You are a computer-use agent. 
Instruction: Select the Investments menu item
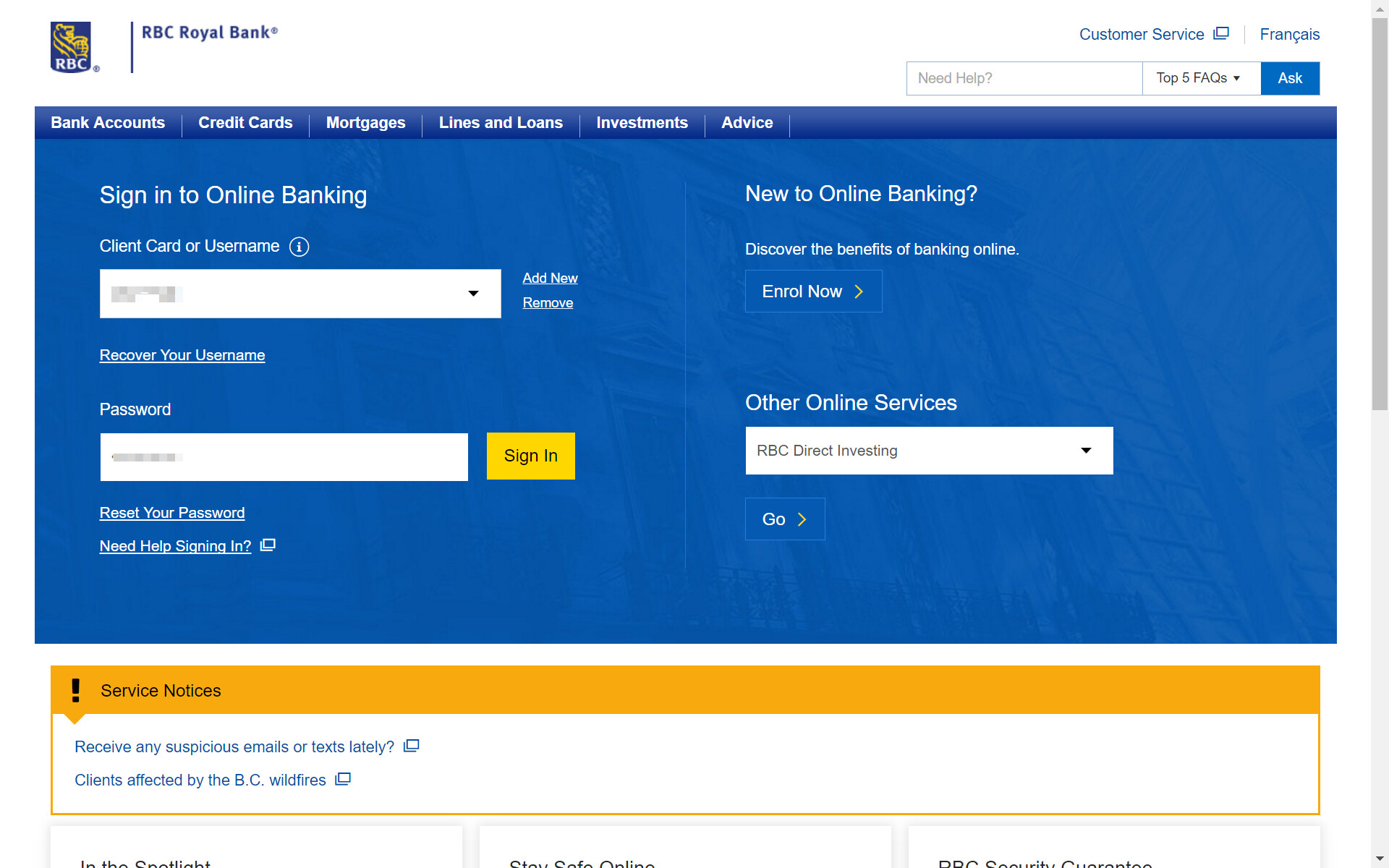pos(642,123)
